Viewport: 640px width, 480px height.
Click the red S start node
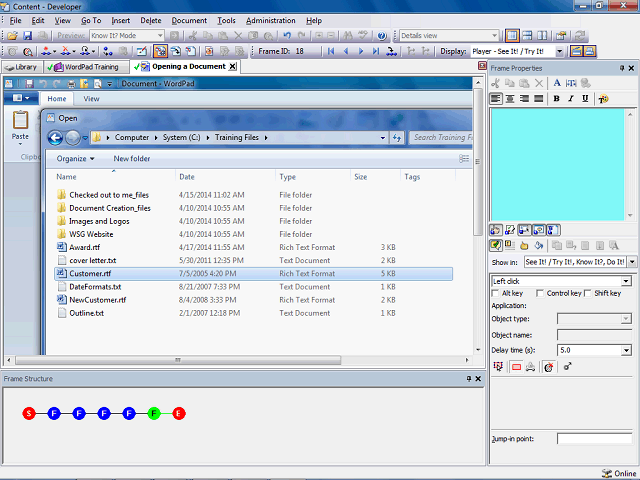pyautogui.click(x=29, y=414)
